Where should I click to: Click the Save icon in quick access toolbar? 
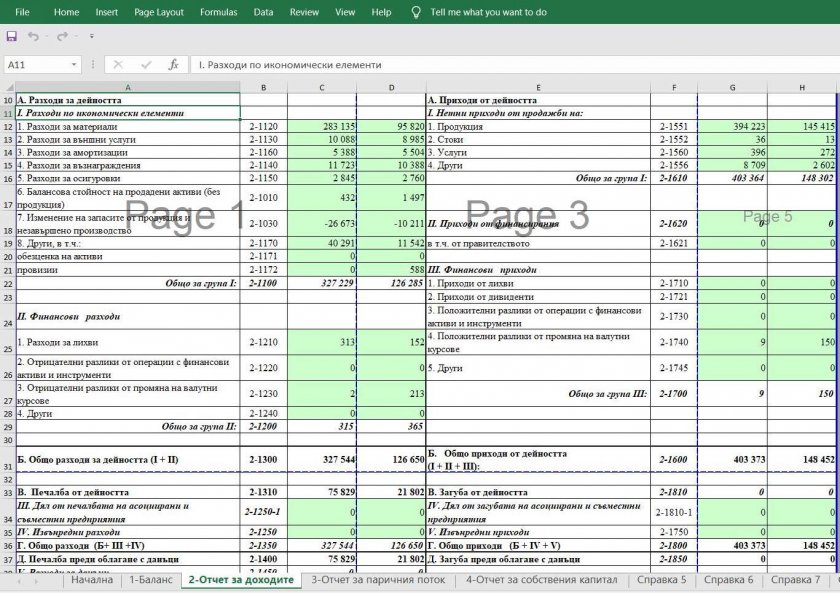[x=12, y=36]
